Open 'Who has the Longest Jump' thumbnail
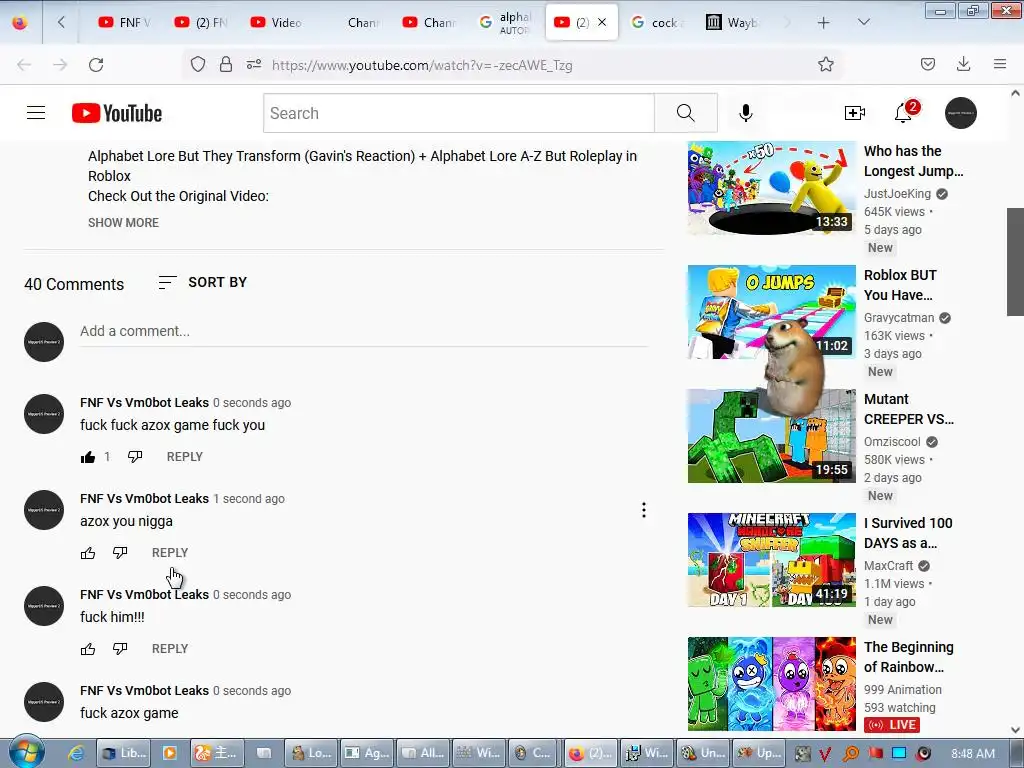Viewport: 1024px width, 768px height. click(x=771, y=187)
